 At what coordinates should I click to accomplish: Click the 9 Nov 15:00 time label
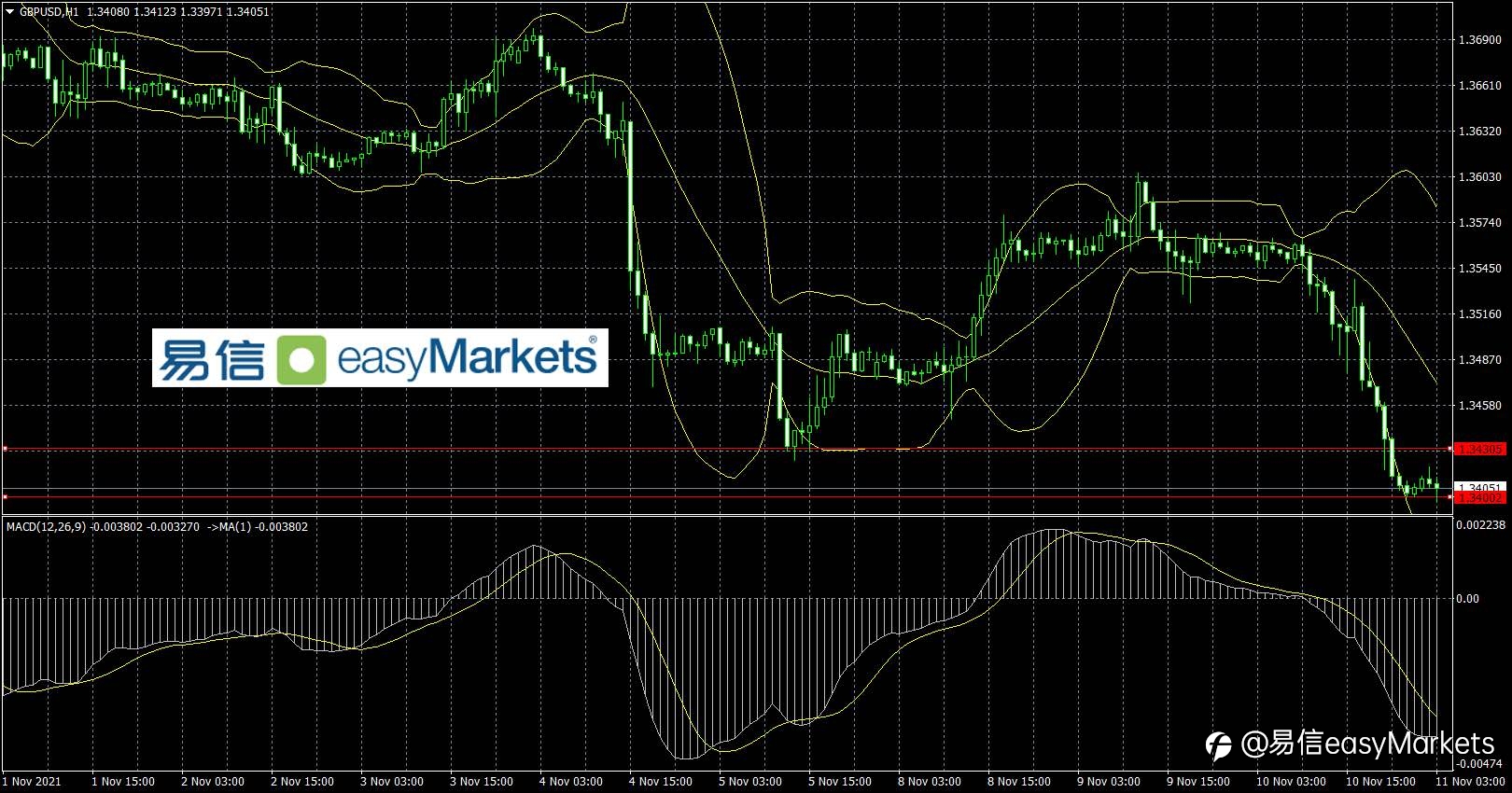click(x=1198, y=782)
